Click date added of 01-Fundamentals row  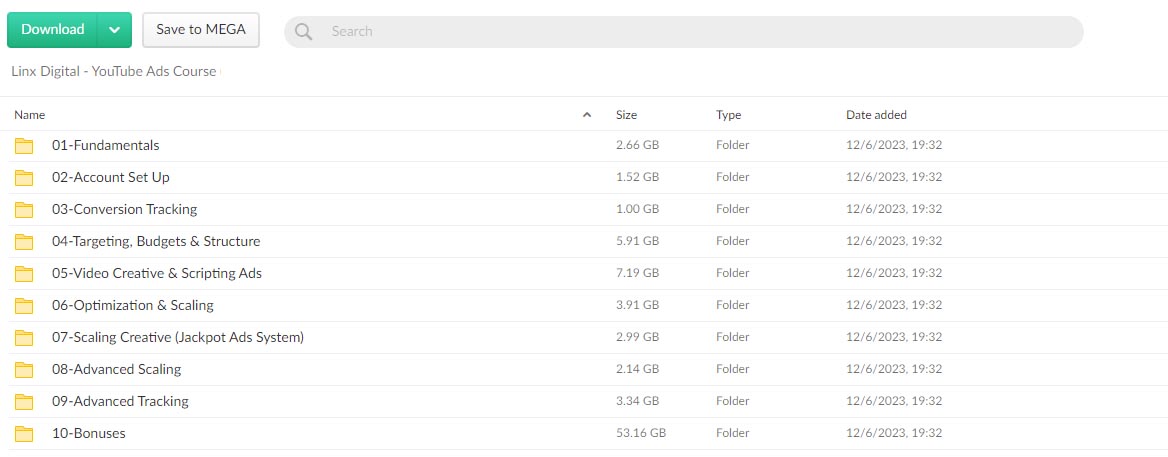[x=894, y=145]
